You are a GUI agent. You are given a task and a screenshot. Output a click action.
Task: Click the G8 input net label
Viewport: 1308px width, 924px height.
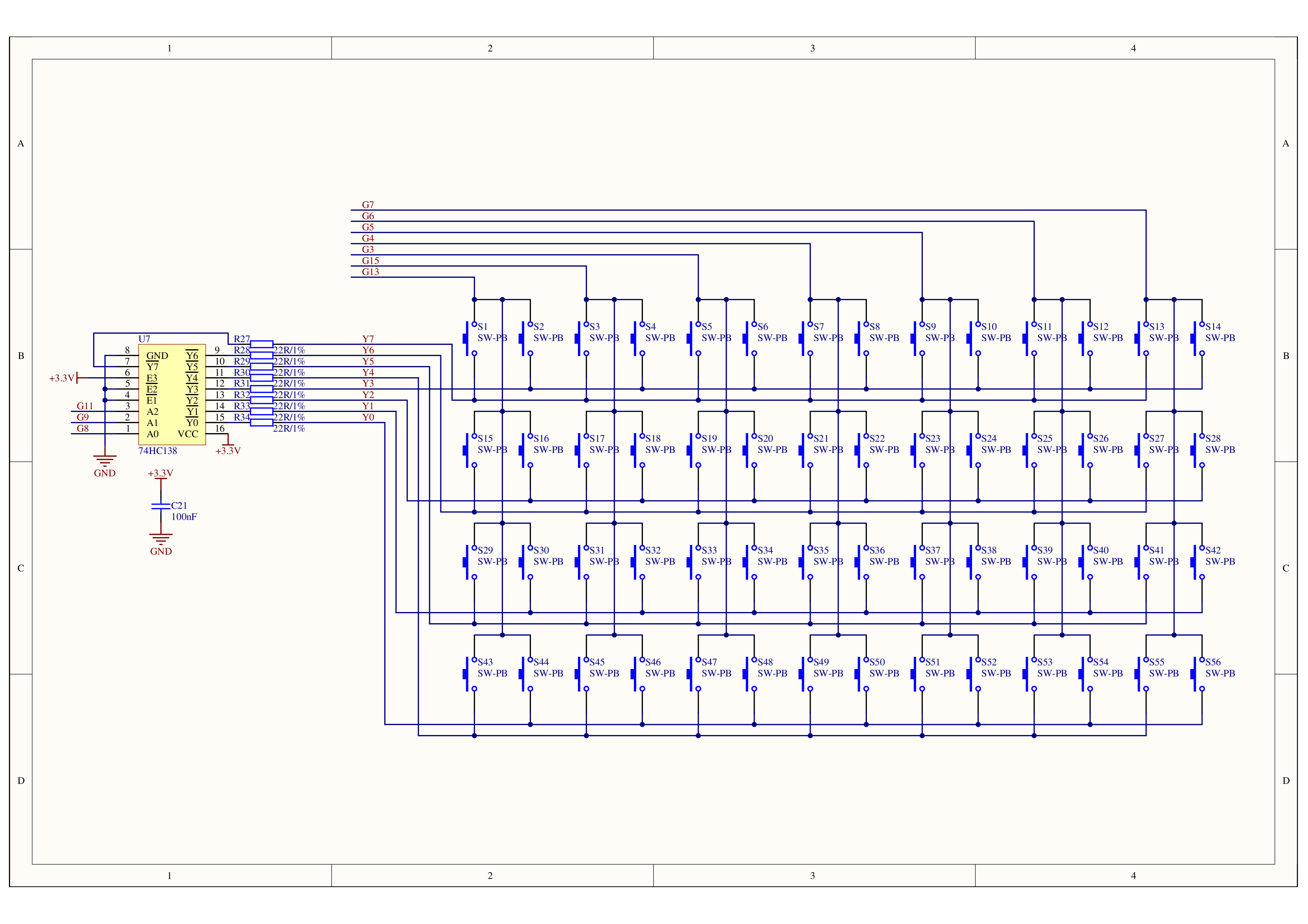click(x=83, y=429)
